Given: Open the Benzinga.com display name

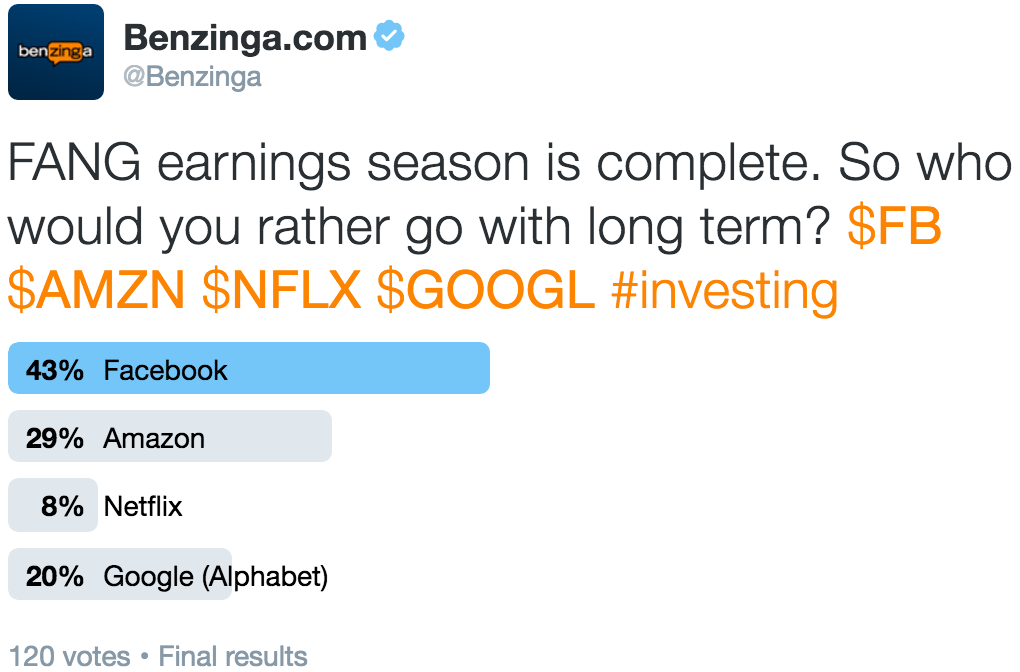Looking at the screenshot, I should (x=245, y=38).
